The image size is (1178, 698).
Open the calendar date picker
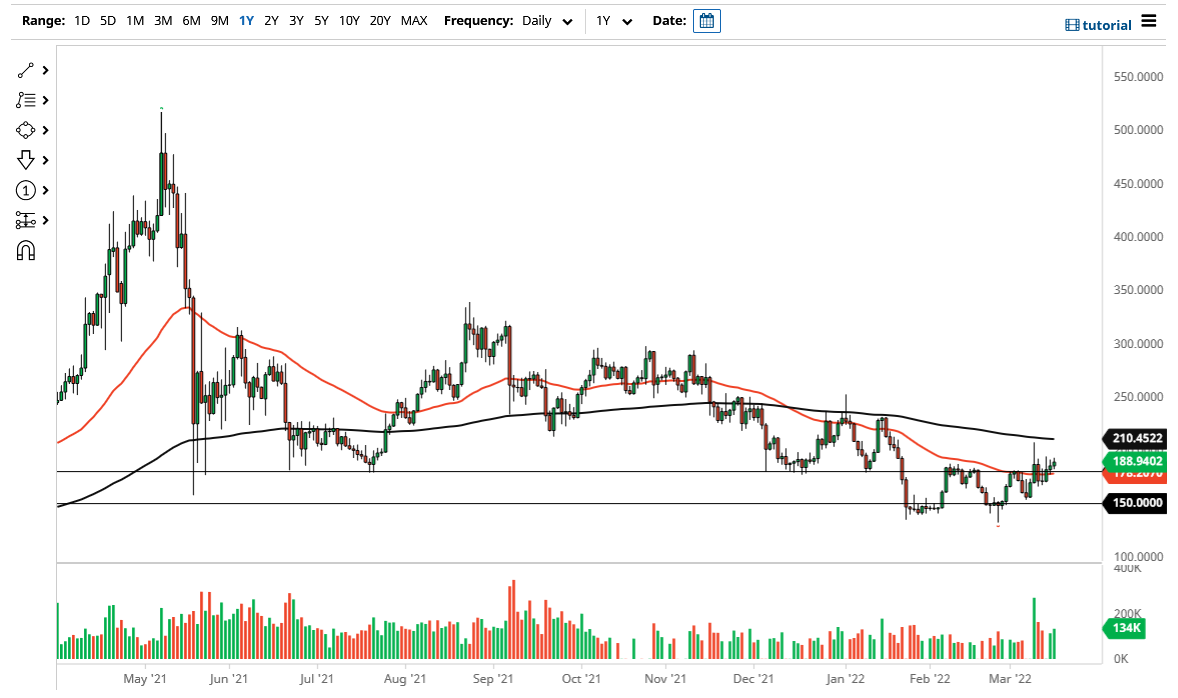pyautogui.click(x=707, y=20)
